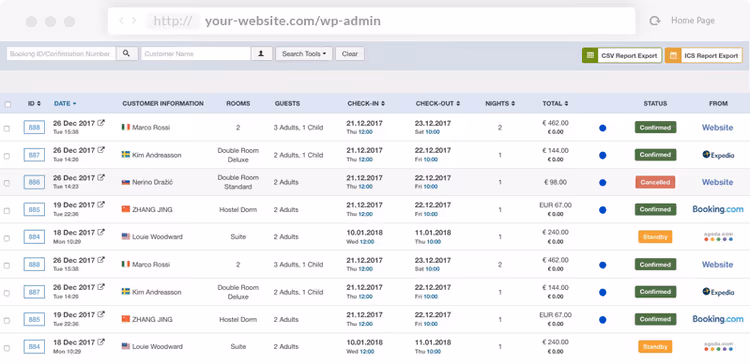
Task: Open booking ID 886 box
Action: click(x=34, y=182)
